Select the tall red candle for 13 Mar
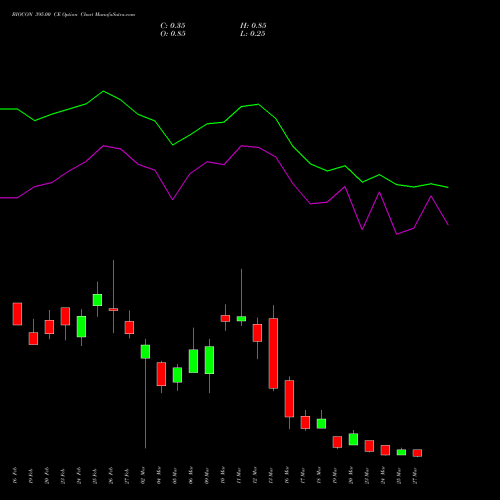 pyautogui.click(x=273, y=353)
